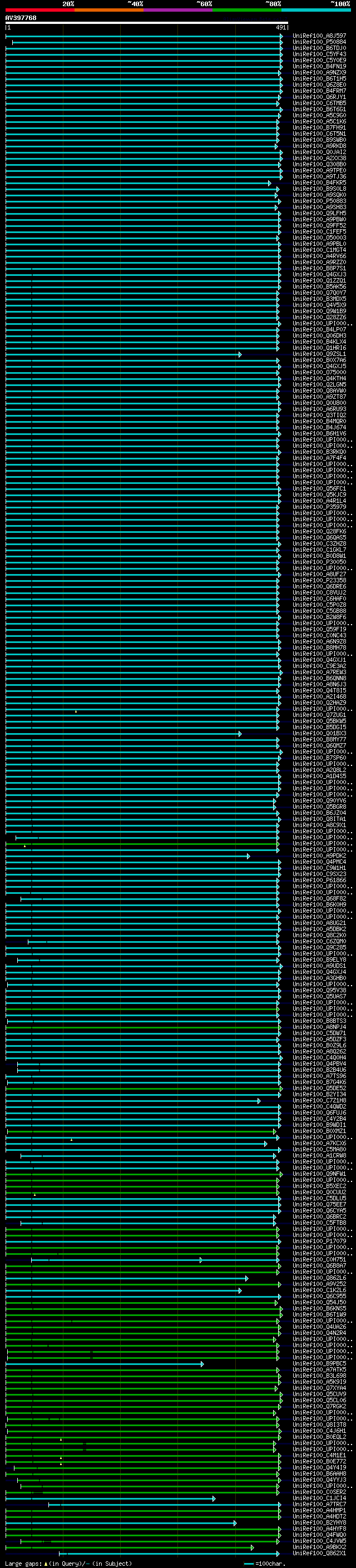
Task: Click the purple ~60% identity legend bar
Action: (179, 11)
